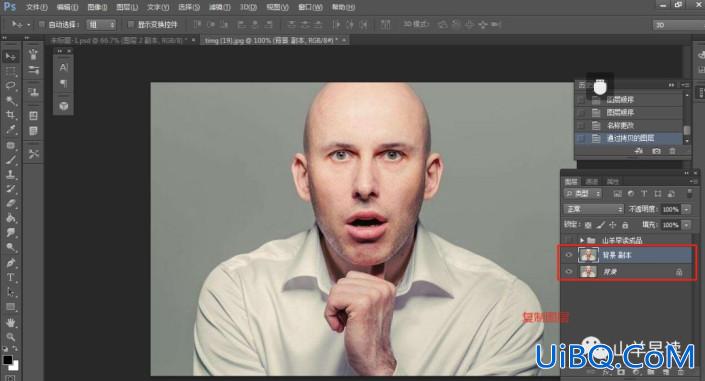Select the Healing Brush tool
This screenshot has width=705, height=381.
click(x=10, y=145)
